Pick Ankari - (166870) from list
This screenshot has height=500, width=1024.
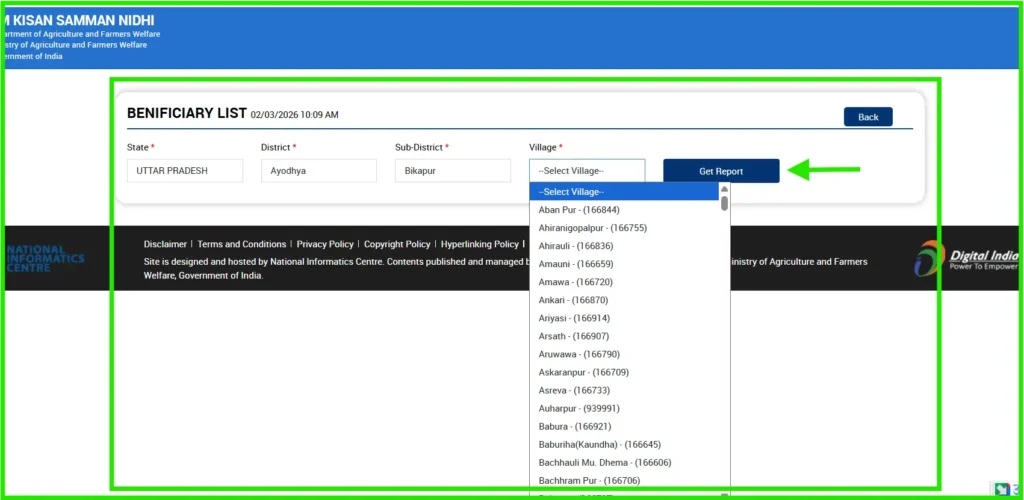pyautogui.click(x=624, y=300)
